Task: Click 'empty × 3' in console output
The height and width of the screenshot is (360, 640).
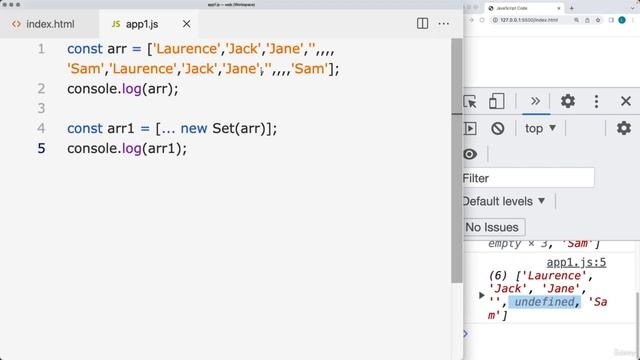Action: (518, 244)
